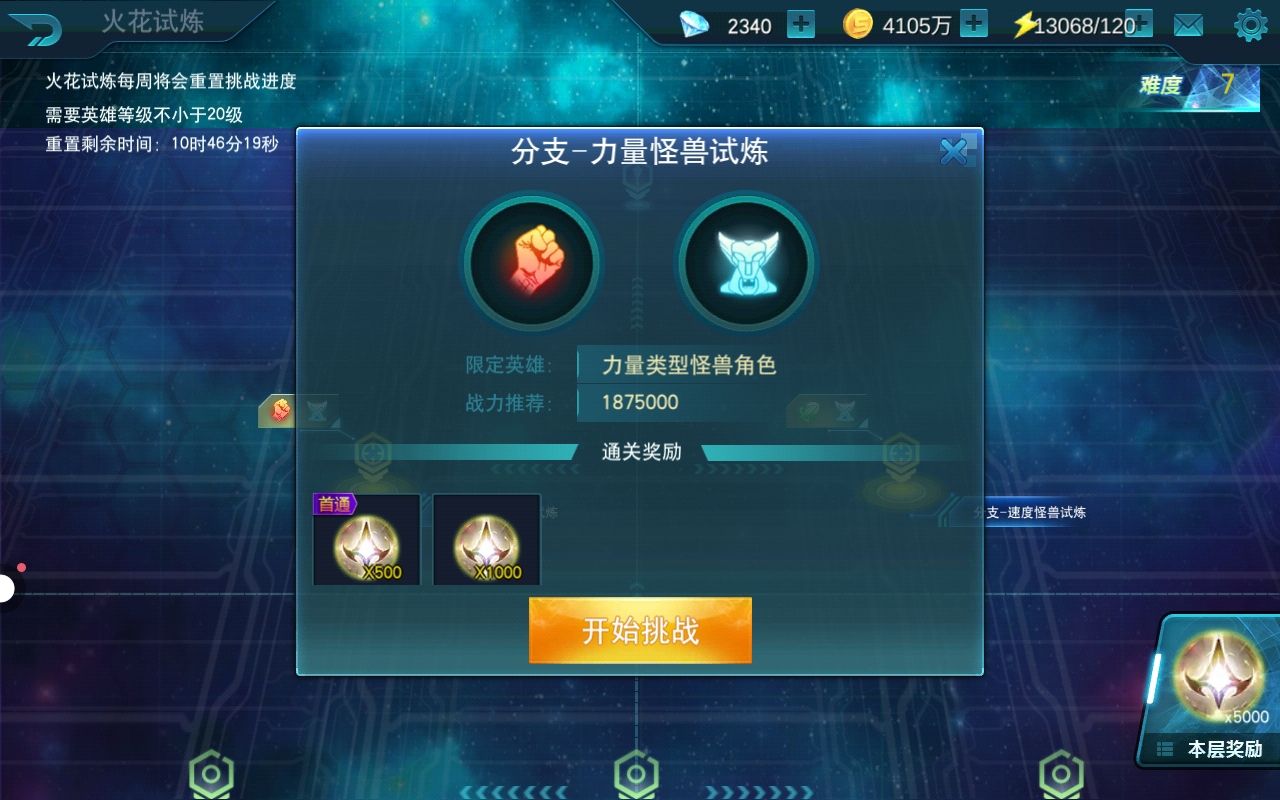This screenshot has height=800, width=1280.
Task: Open the settings gear icon
Action: point(1251,25)
